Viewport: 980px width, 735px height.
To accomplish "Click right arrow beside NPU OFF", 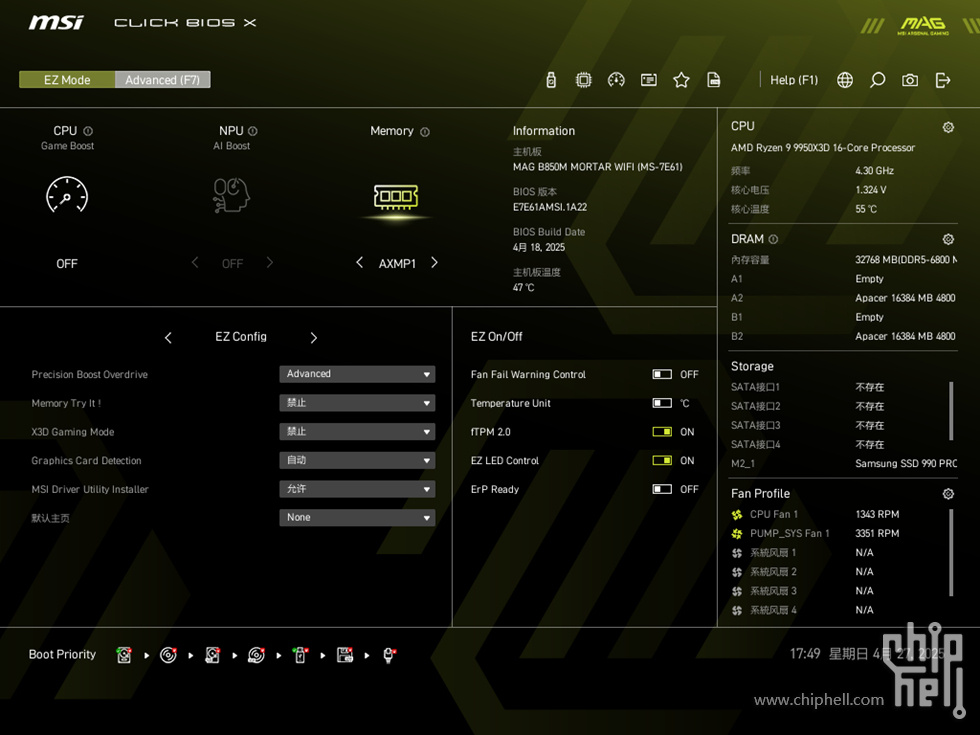I will click(x=270, y=262).
